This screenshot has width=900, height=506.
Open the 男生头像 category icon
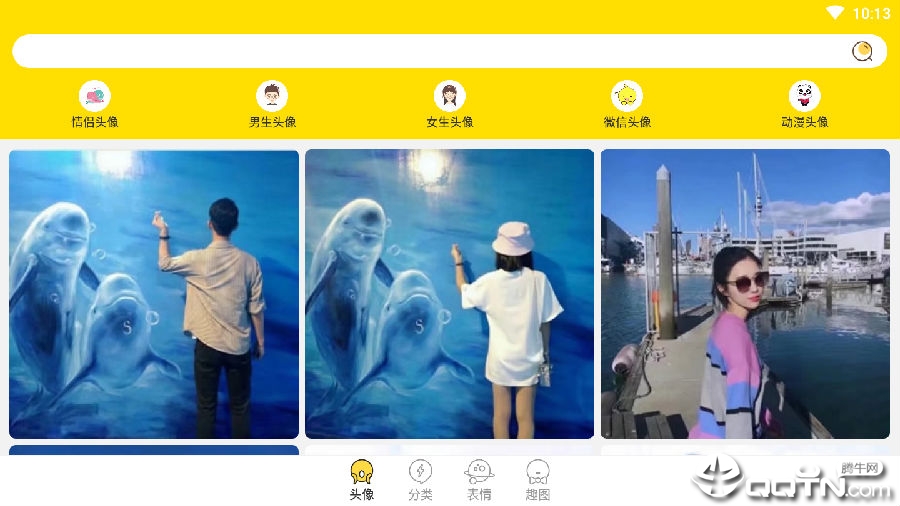[x=272, y=96]
